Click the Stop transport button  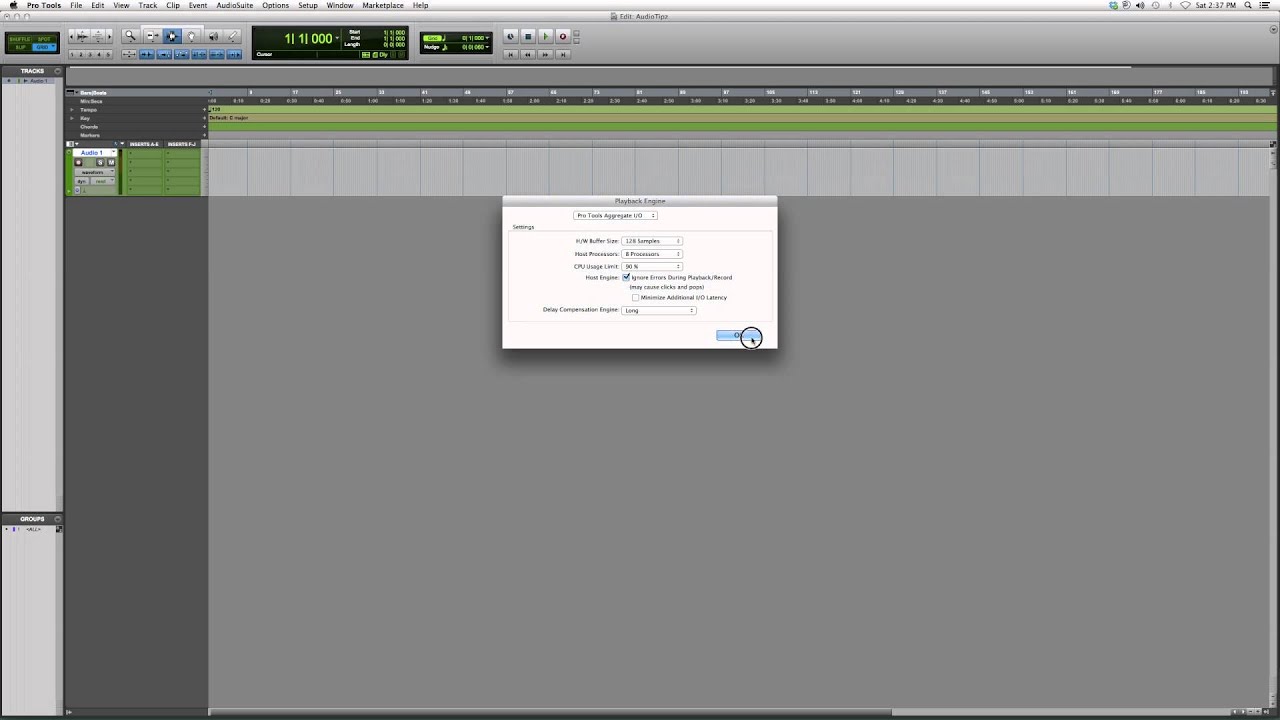pos(528,36)
